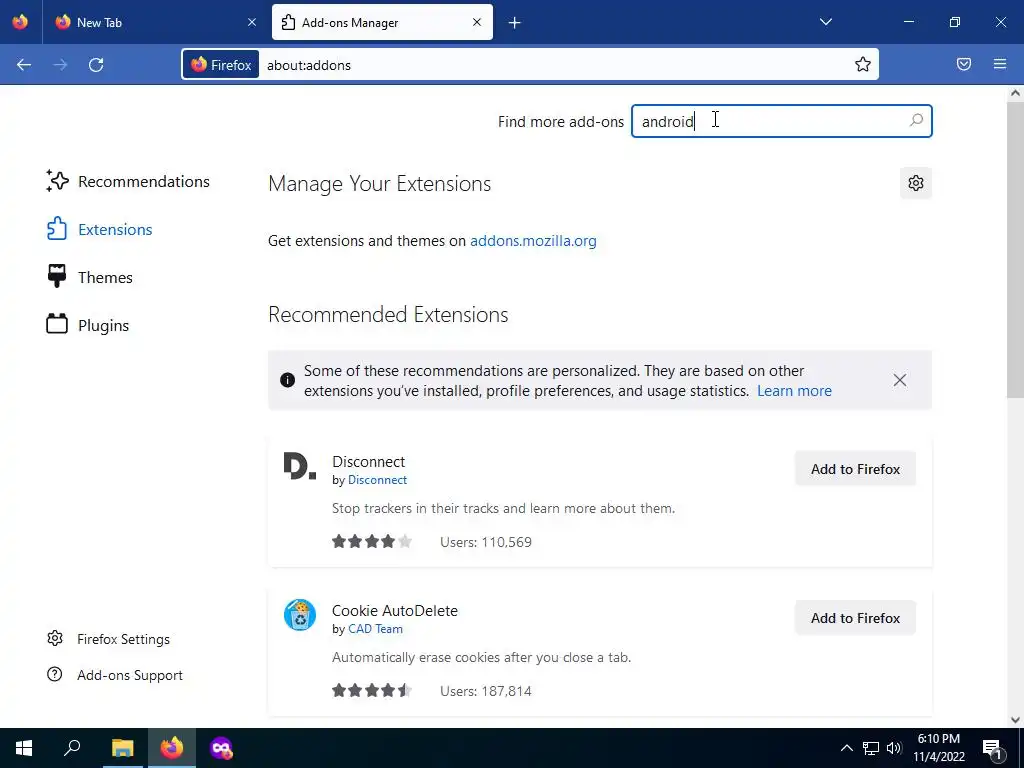
Task: Add Disconnect to Firefox
Action: 855,469
